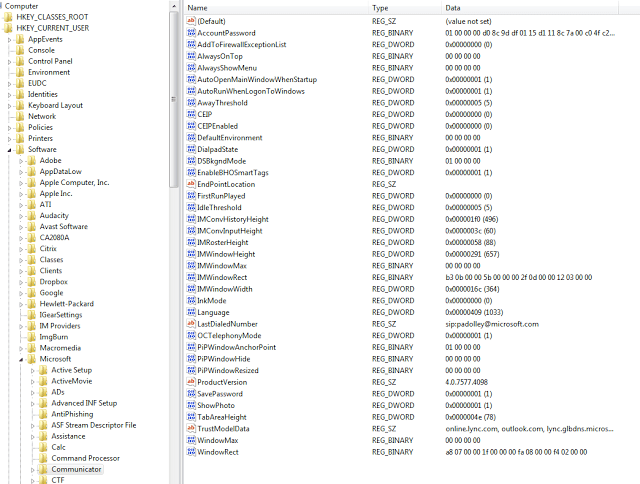Select the AutoRunWhenLogonToWindows value
Image resolution: width=640 pixels, height=484 pixels.
click(x=250, y=91)
